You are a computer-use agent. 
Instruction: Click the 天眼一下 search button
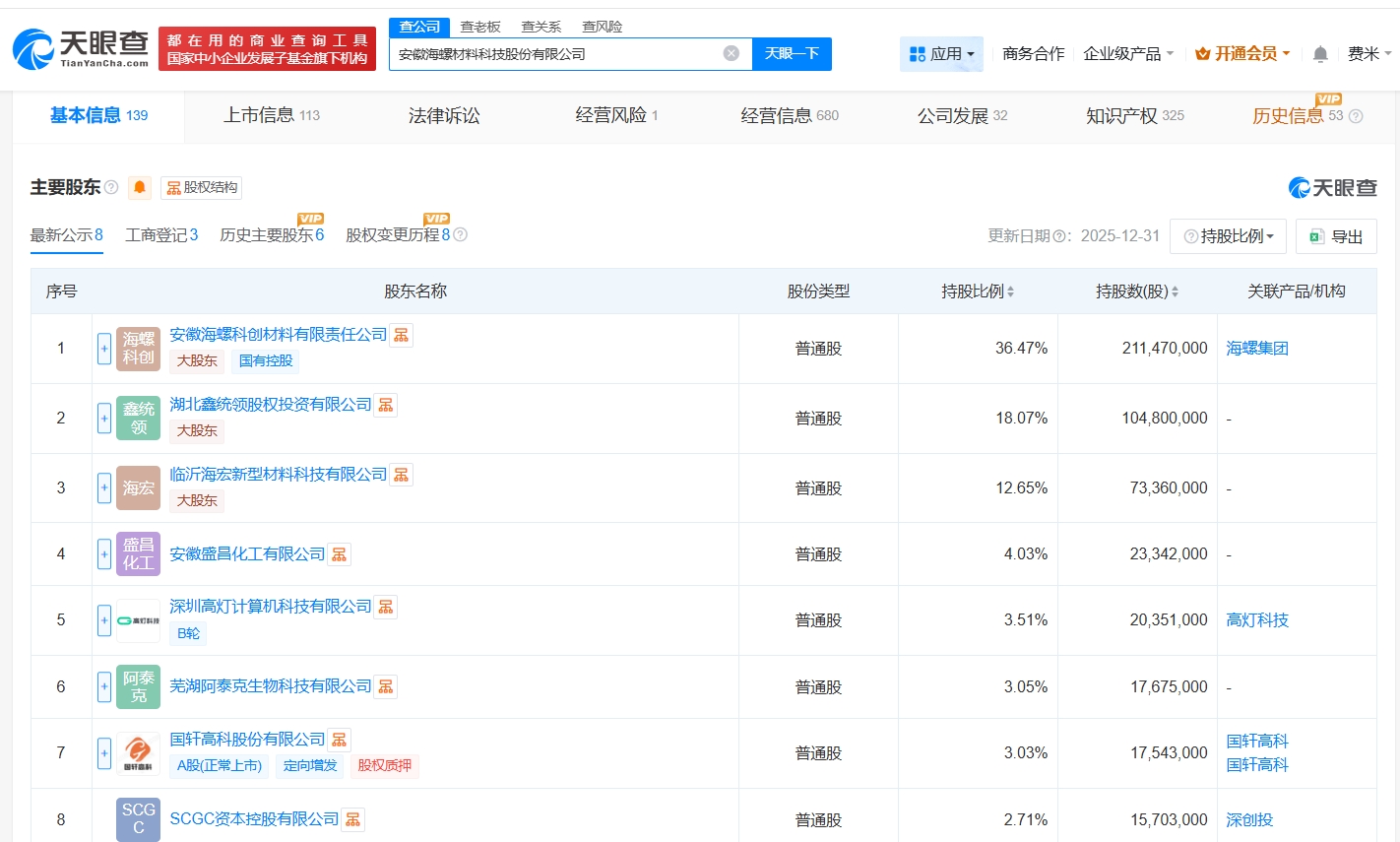792,54
